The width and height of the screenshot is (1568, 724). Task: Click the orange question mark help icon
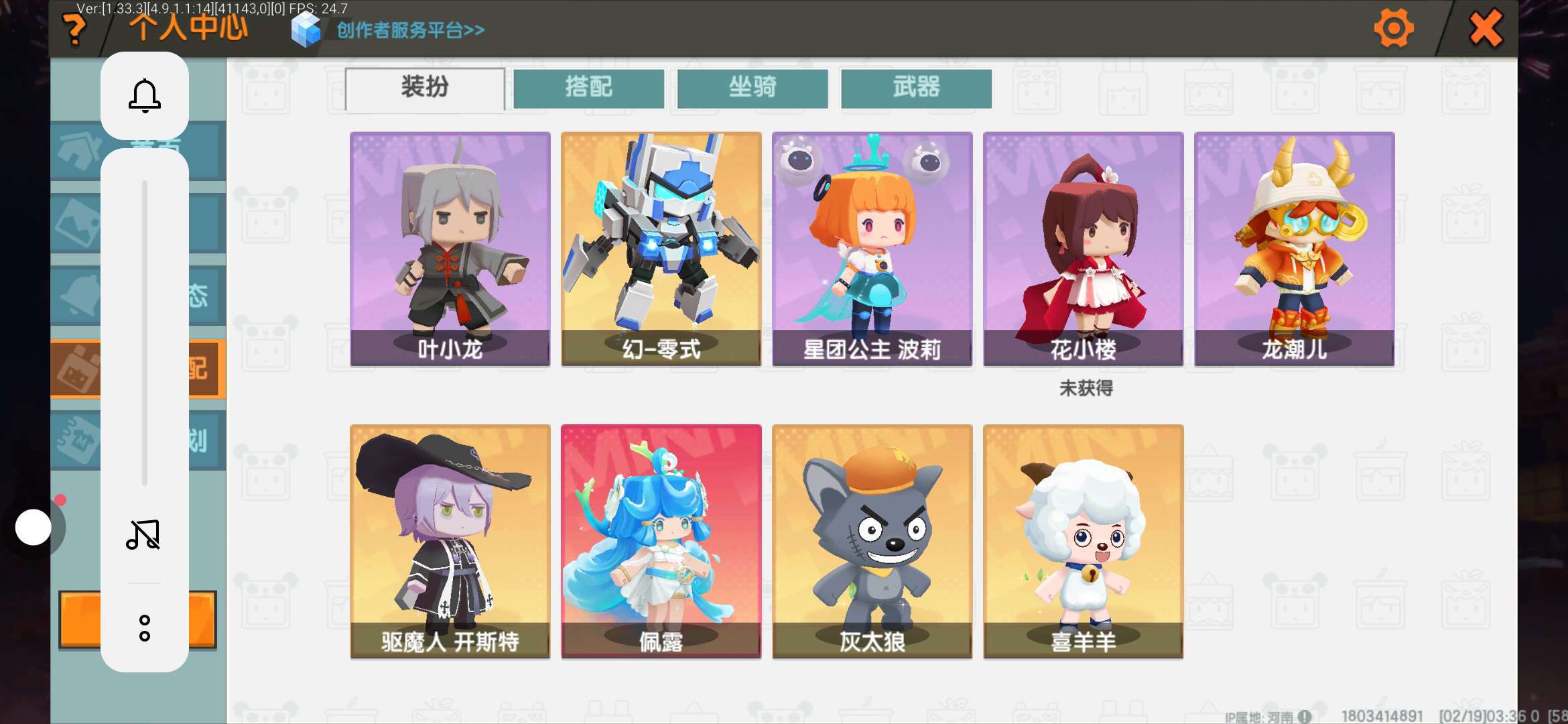[74, 30]
